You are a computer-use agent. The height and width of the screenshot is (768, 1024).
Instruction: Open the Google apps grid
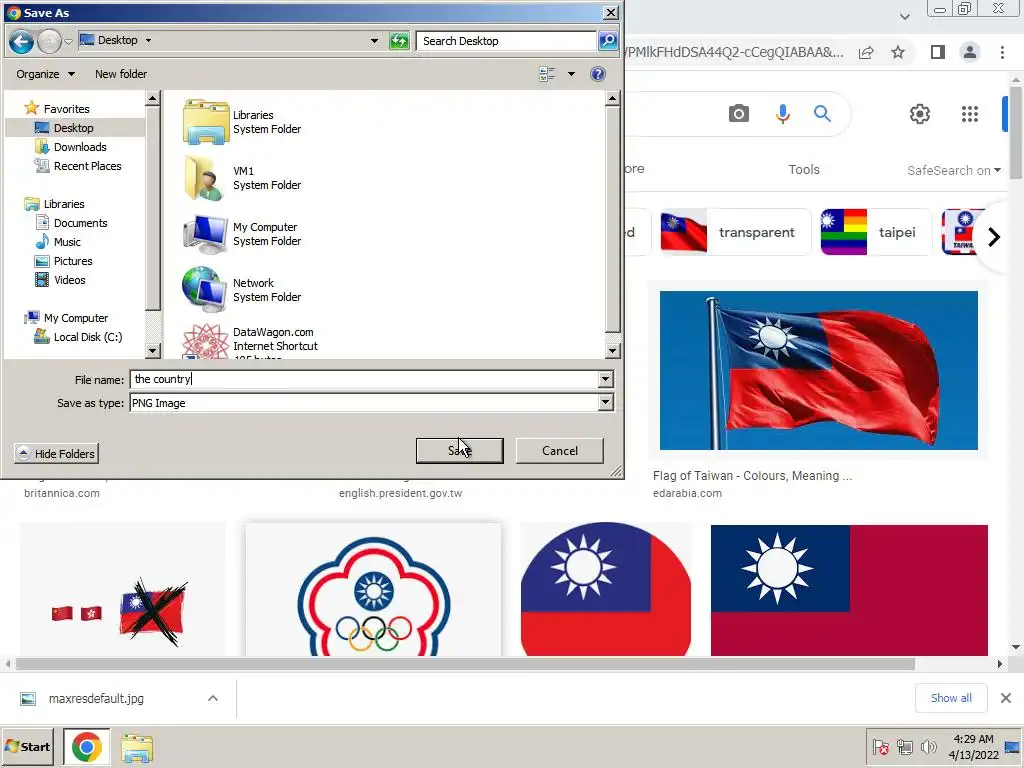pos(970,114)
